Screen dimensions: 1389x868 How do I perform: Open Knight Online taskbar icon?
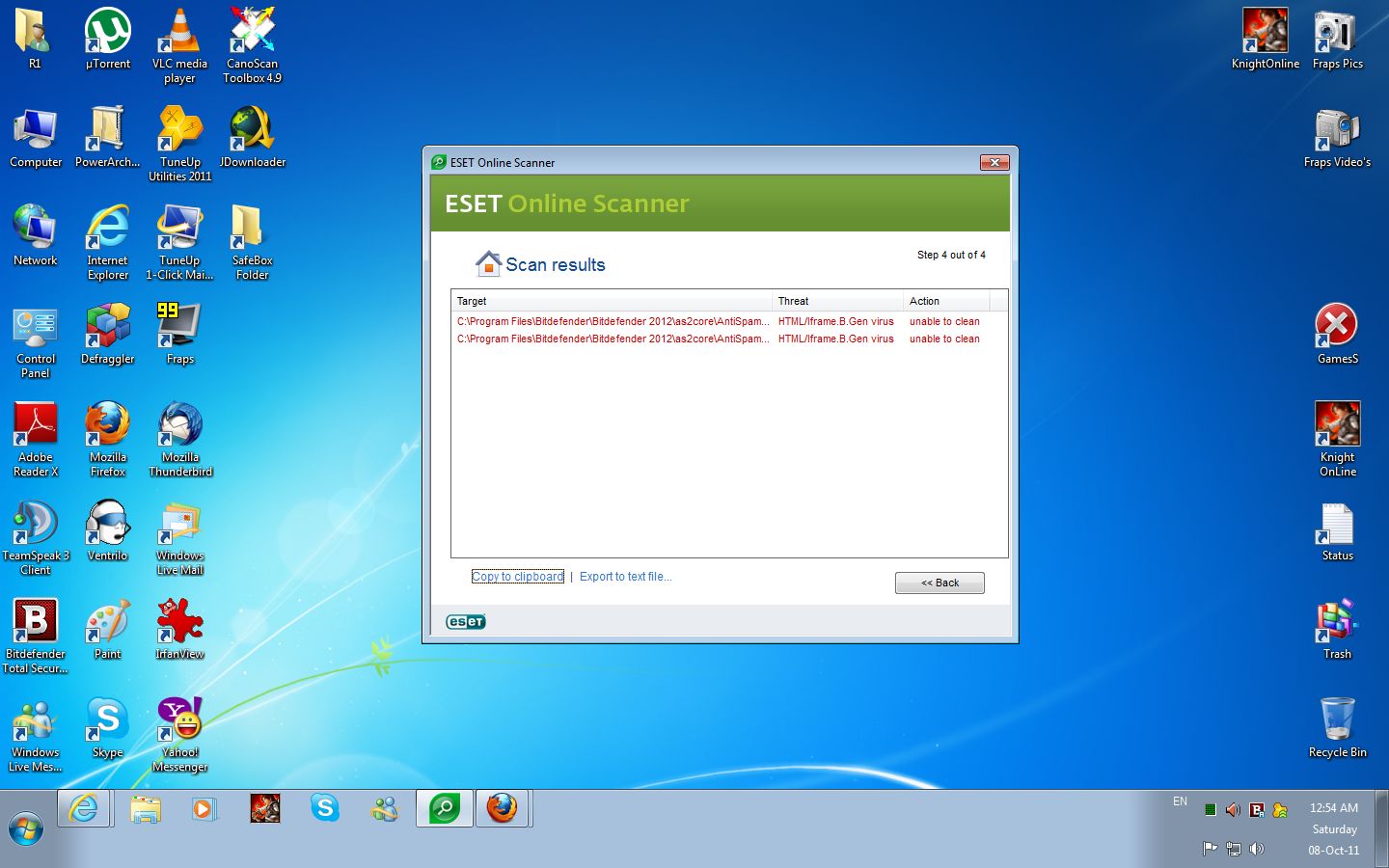[265, 808]
